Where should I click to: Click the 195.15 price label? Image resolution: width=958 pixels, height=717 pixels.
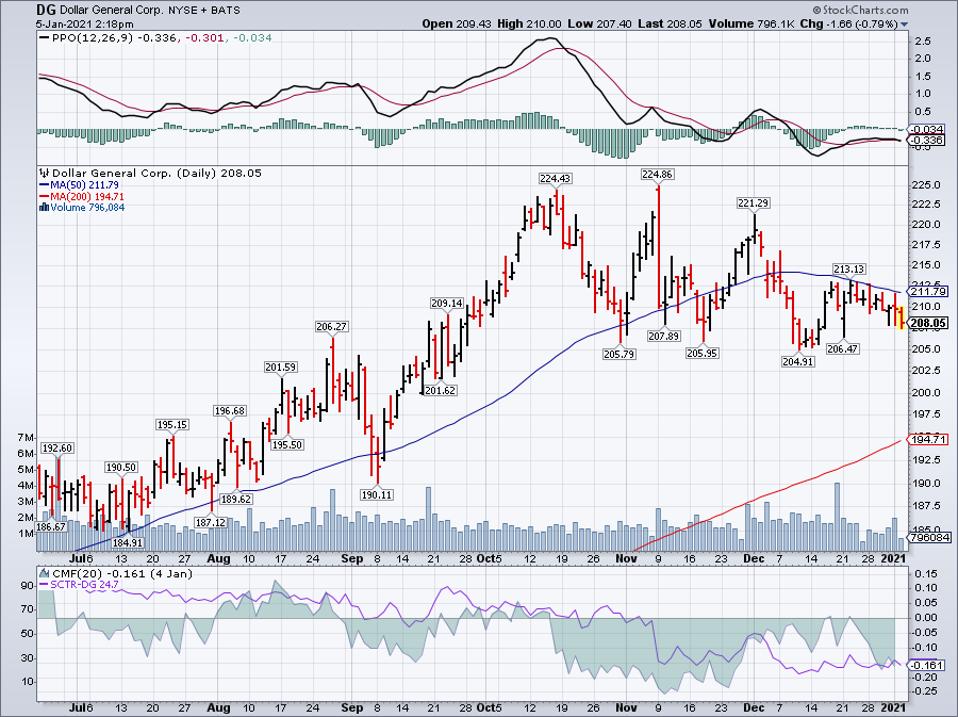pyautogui.click(x=172, y=424)
